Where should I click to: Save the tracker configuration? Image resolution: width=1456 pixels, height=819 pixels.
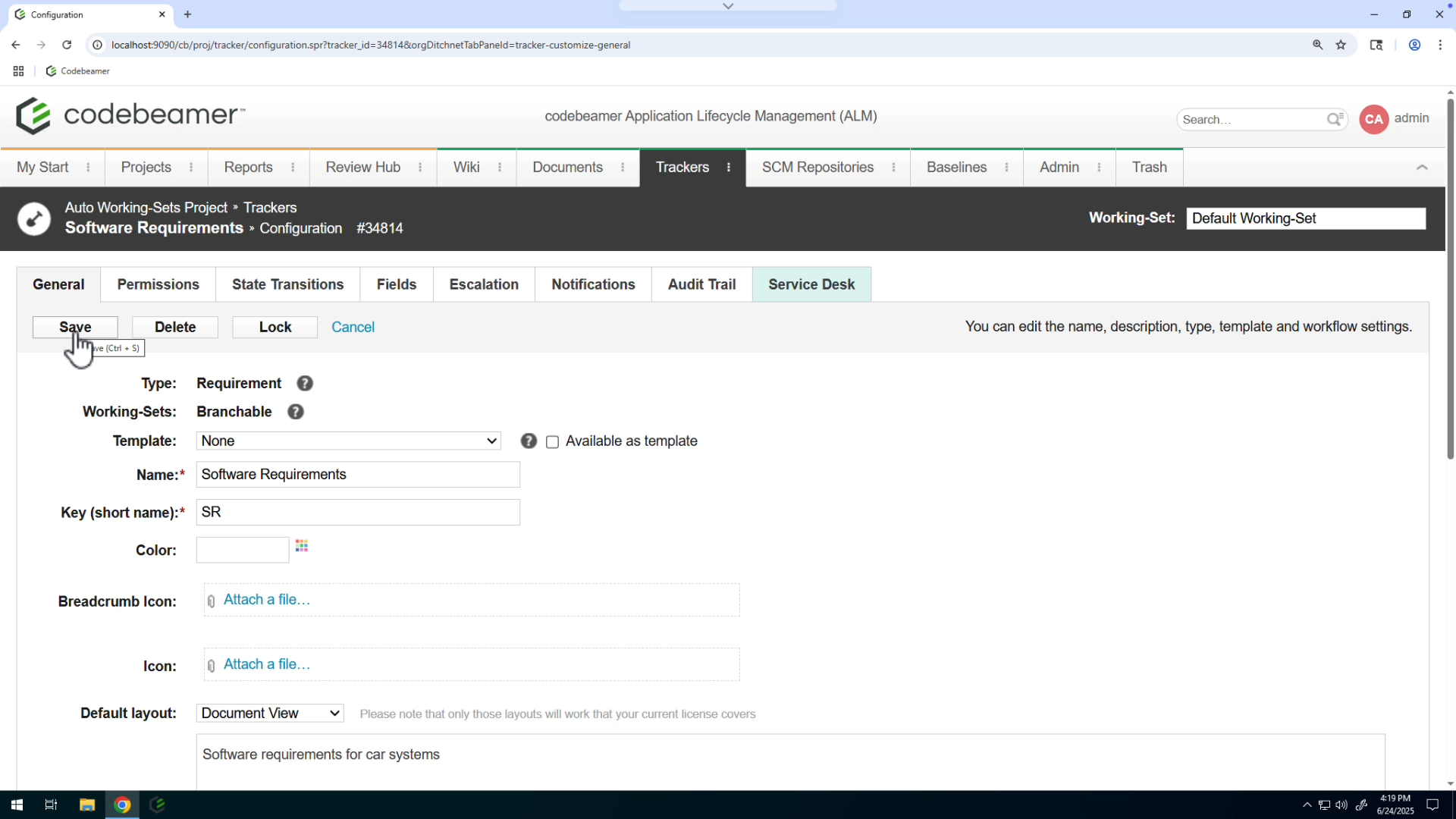75,327
